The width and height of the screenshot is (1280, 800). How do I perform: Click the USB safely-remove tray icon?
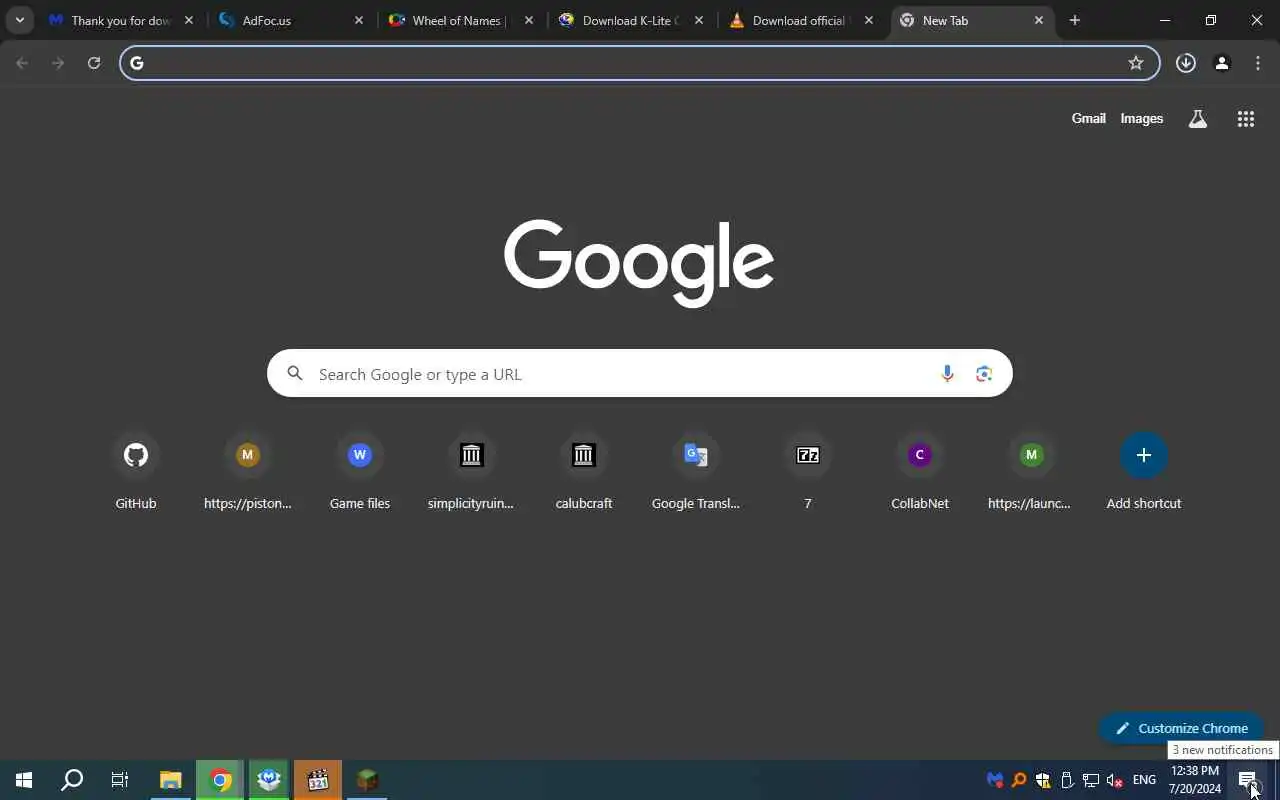[x=1067, y=780]
